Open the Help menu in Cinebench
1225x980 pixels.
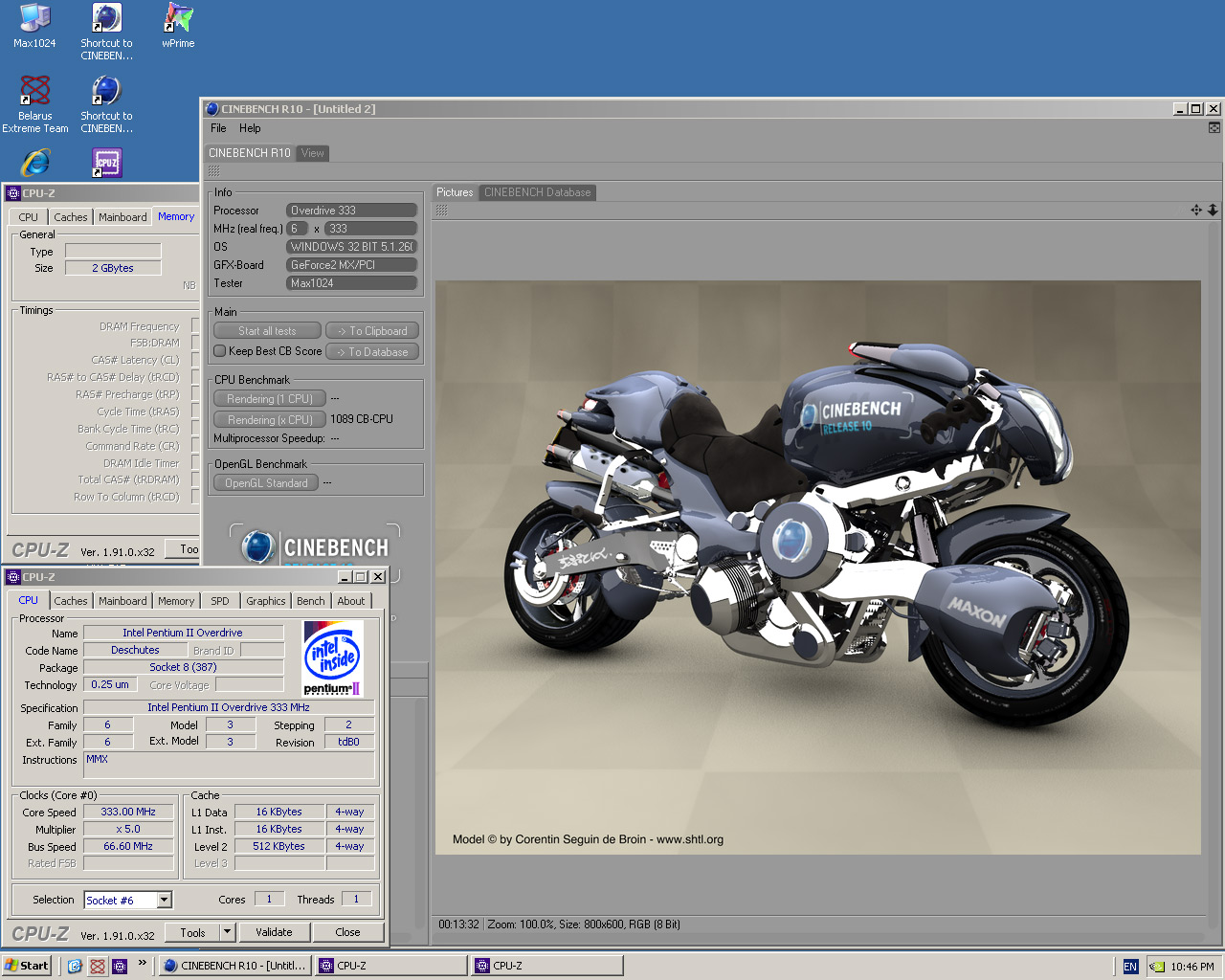[x=250, y=128]
